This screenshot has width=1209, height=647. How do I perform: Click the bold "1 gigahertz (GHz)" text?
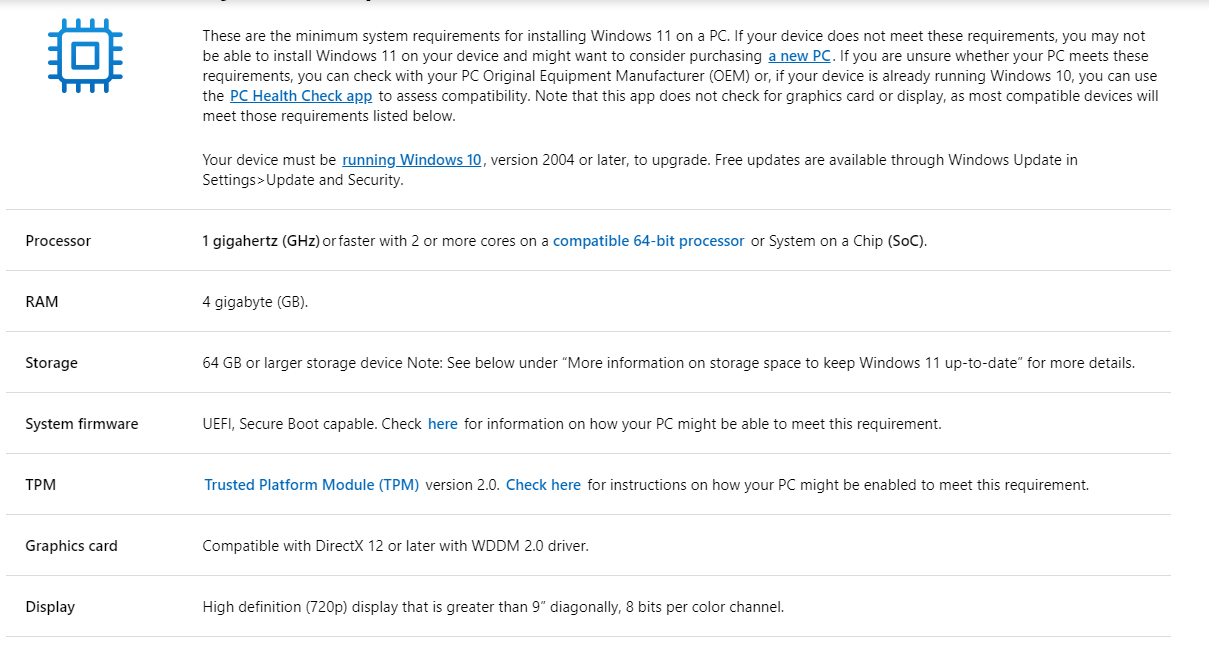261,241
